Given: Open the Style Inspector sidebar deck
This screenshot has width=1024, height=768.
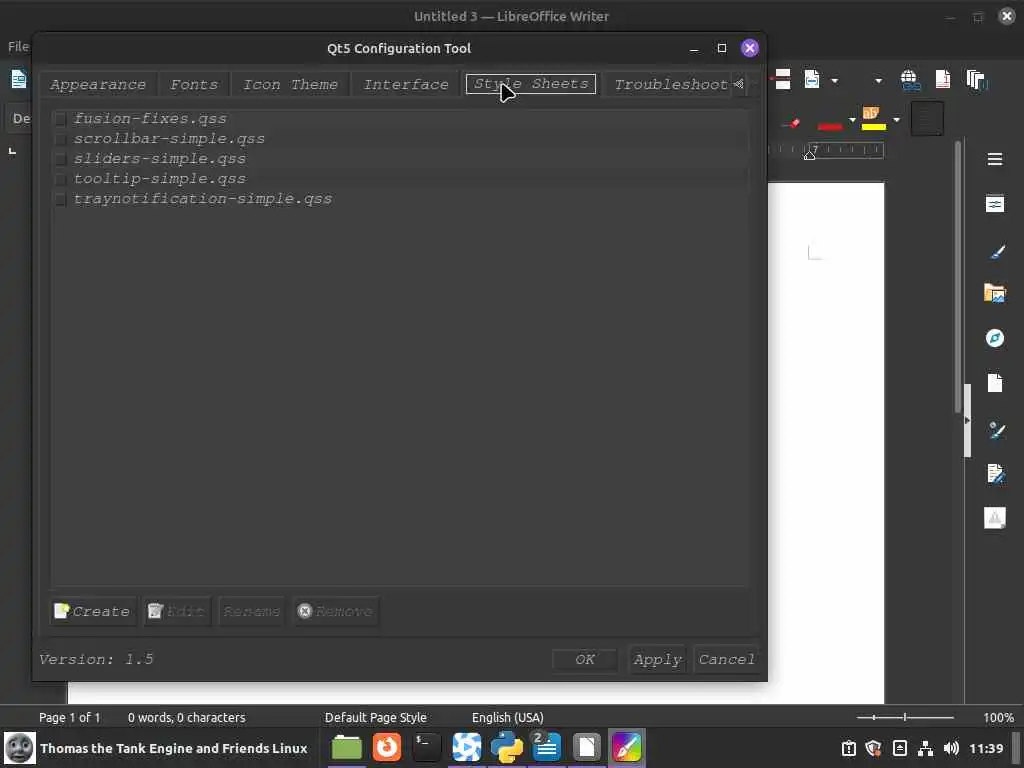Looking at the screenshot, I should pyautogui.click(x=996, y=430).
